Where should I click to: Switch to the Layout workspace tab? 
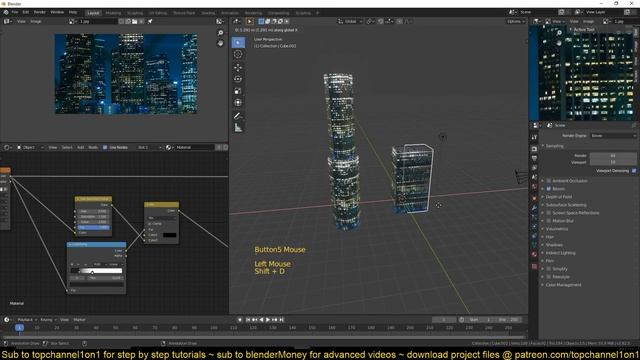coord(93,13)
